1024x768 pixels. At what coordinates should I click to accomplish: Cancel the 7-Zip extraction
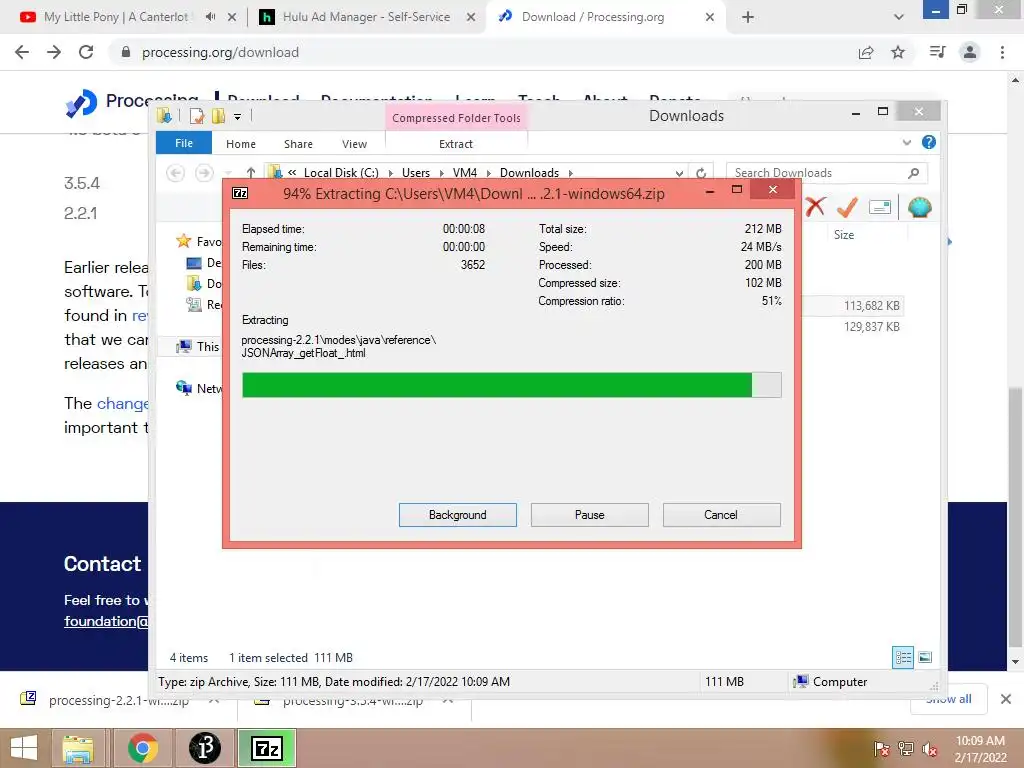[721, 515]
